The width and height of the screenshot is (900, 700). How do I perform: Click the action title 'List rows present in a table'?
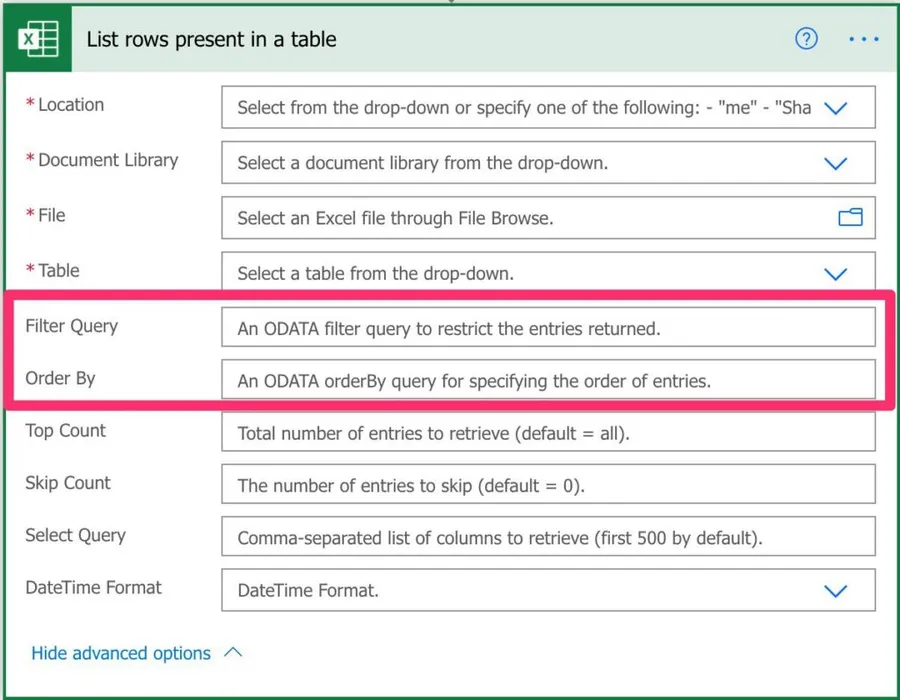click(x=211, y=40)
